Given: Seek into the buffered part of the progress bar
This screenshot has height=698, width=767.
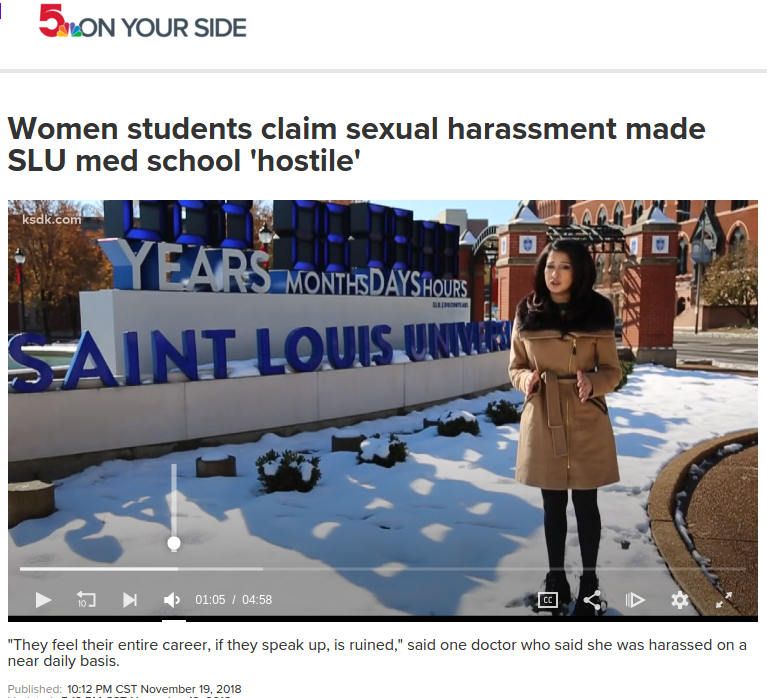Looking at the screenshot, I should click(220, 569).
